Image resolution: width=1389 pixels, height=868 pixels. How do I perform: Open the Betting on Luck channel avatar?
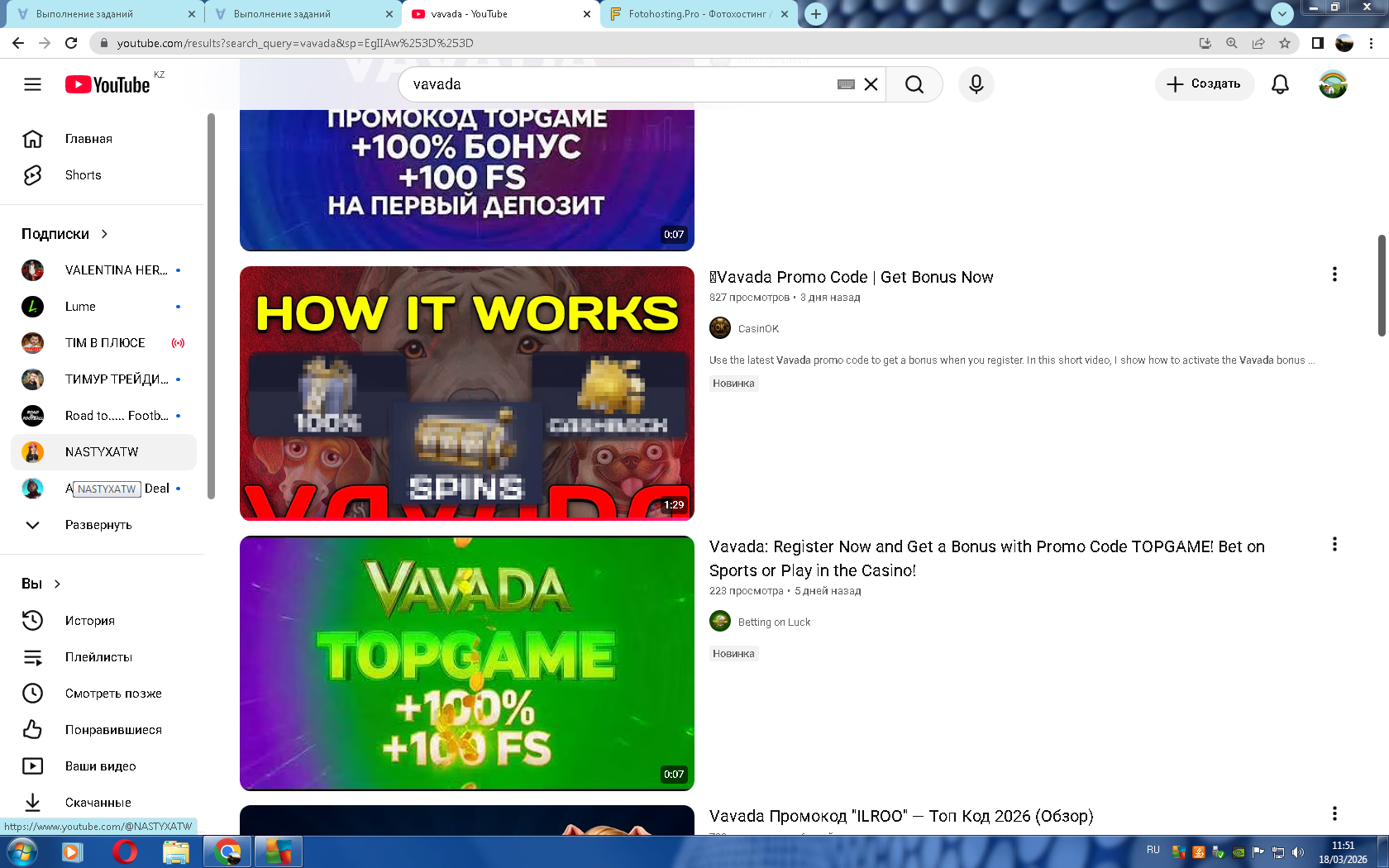pyautogui.click(x=720, y=621)
